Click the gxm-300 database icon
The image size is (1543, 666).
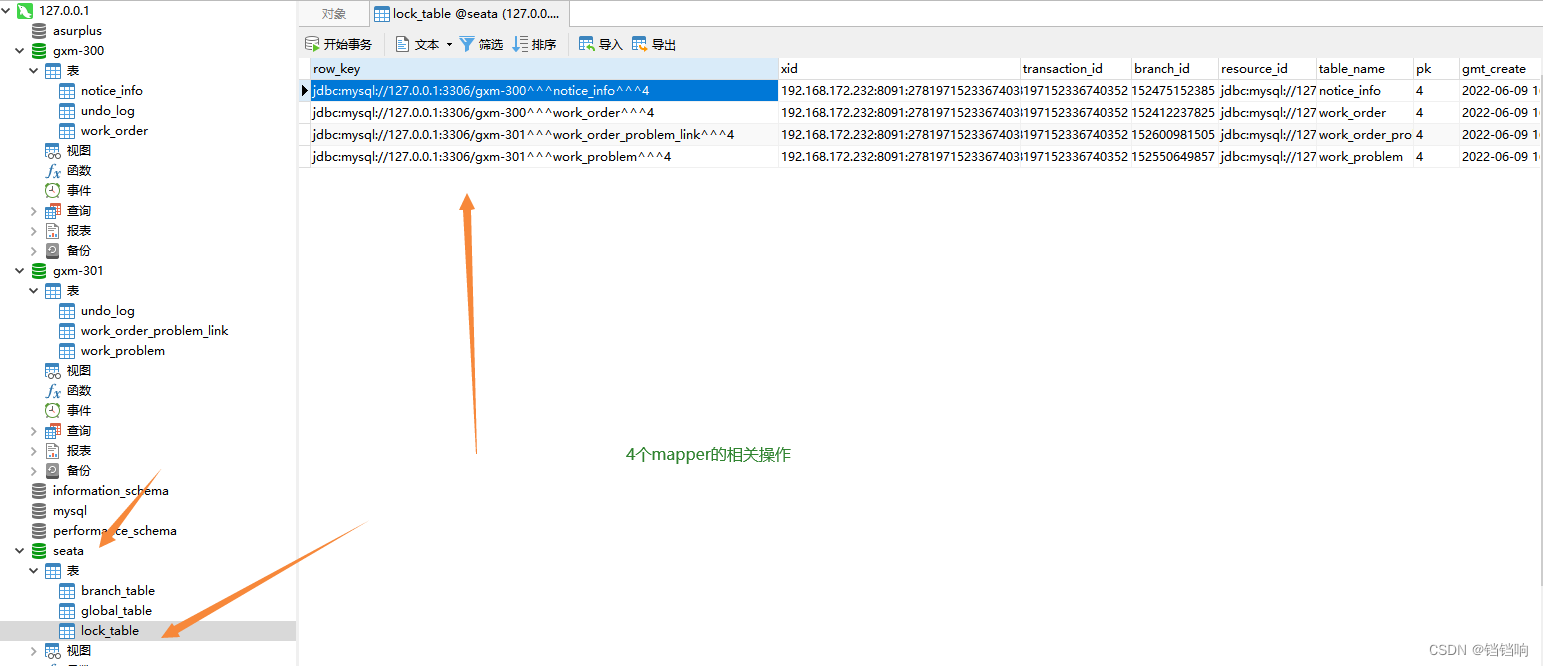click(x=39, y=51)
